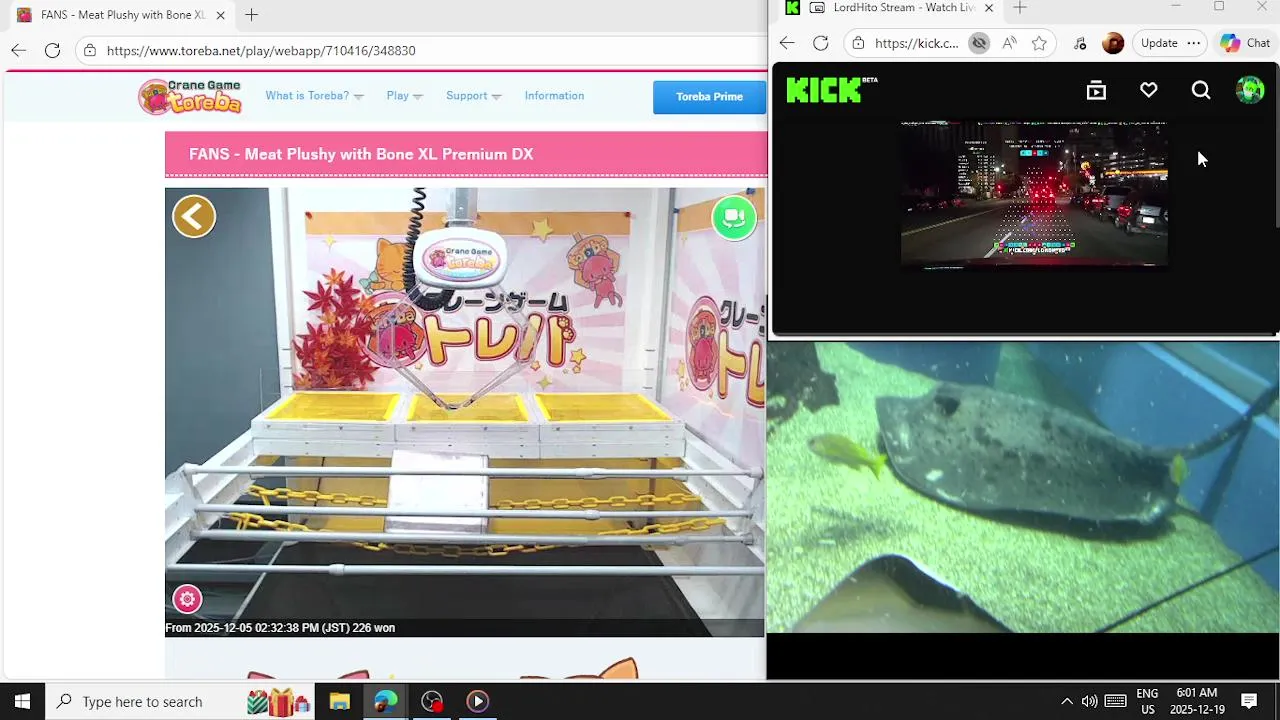
Task: Click the LordHito stream video player
Action: coord(1034,195)
